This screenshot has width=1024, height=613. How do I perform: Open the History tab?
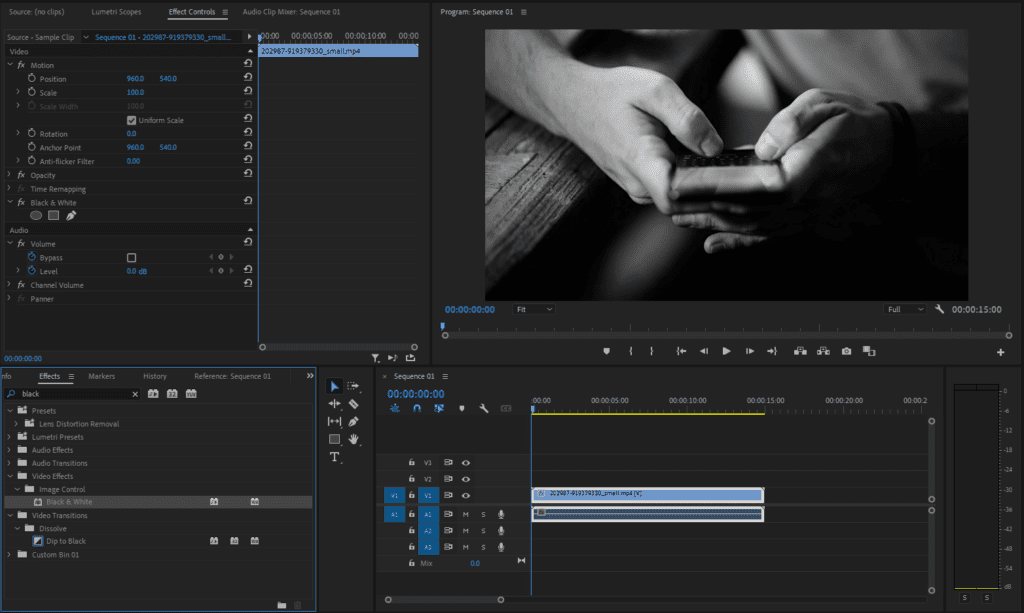[x=155, y=376]
